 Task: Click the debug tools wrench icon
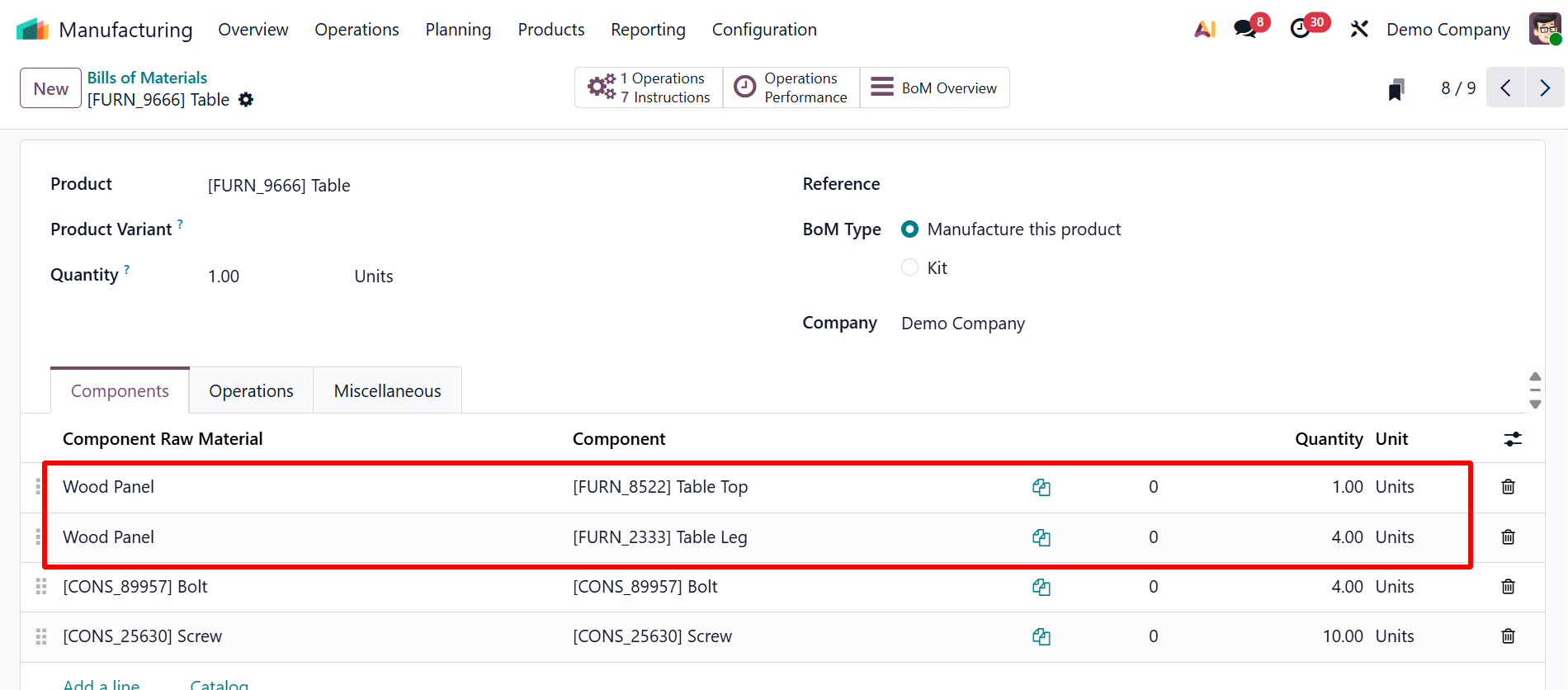pos(1358,30)
